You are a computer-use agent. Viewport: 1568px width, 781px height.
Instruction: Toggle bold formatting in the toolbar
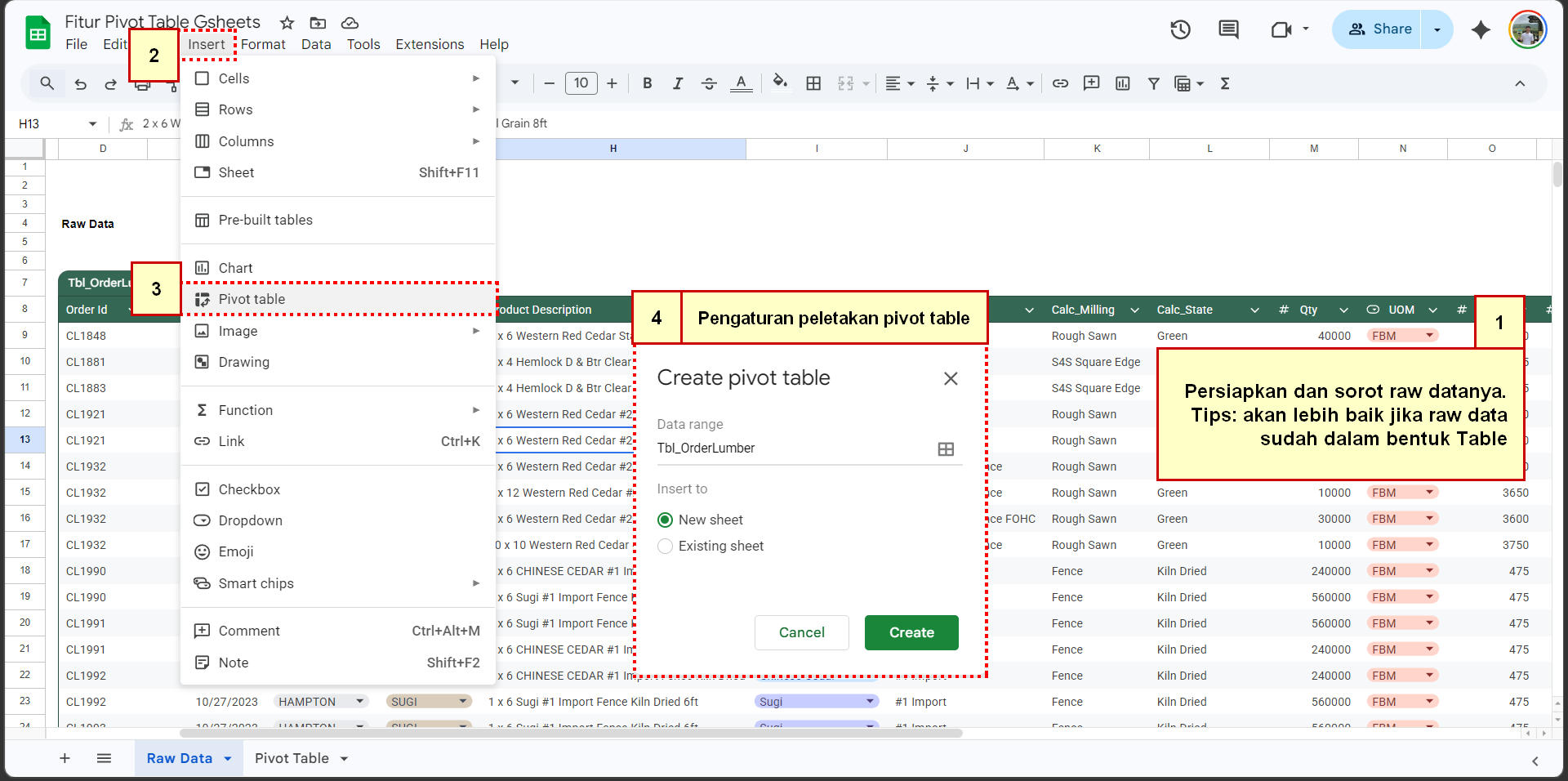click(x=647, y=83)
